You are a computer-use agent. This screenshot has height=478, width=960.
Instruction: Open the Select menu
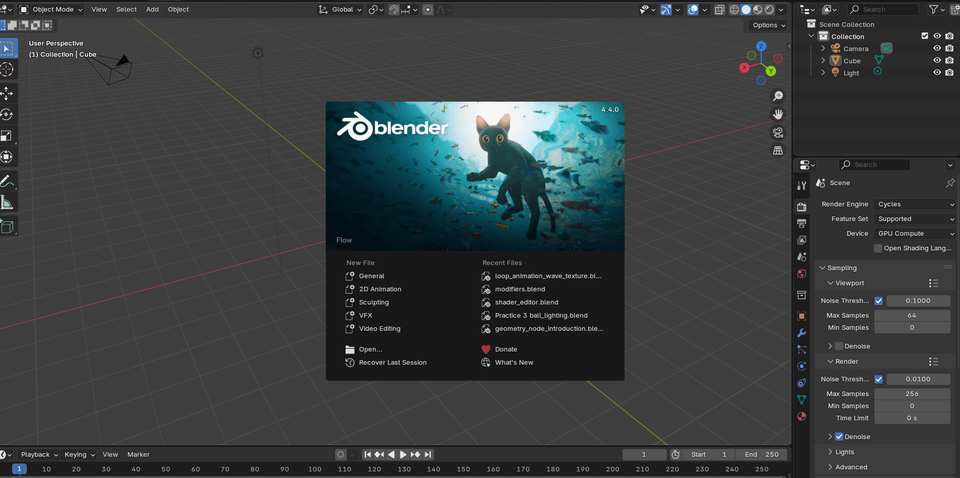point(127,9)
